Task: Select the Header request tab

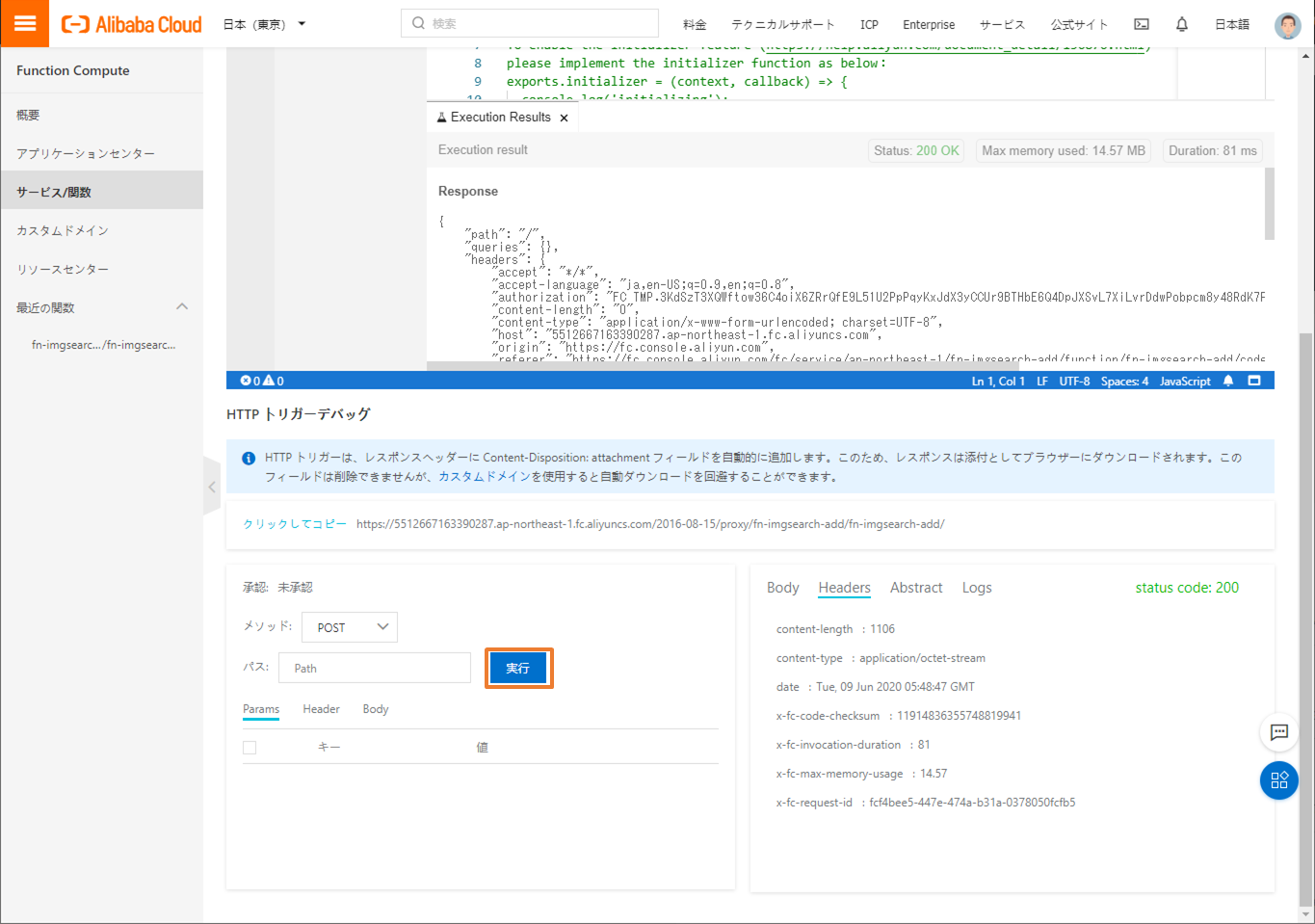Action: point(321,709)
